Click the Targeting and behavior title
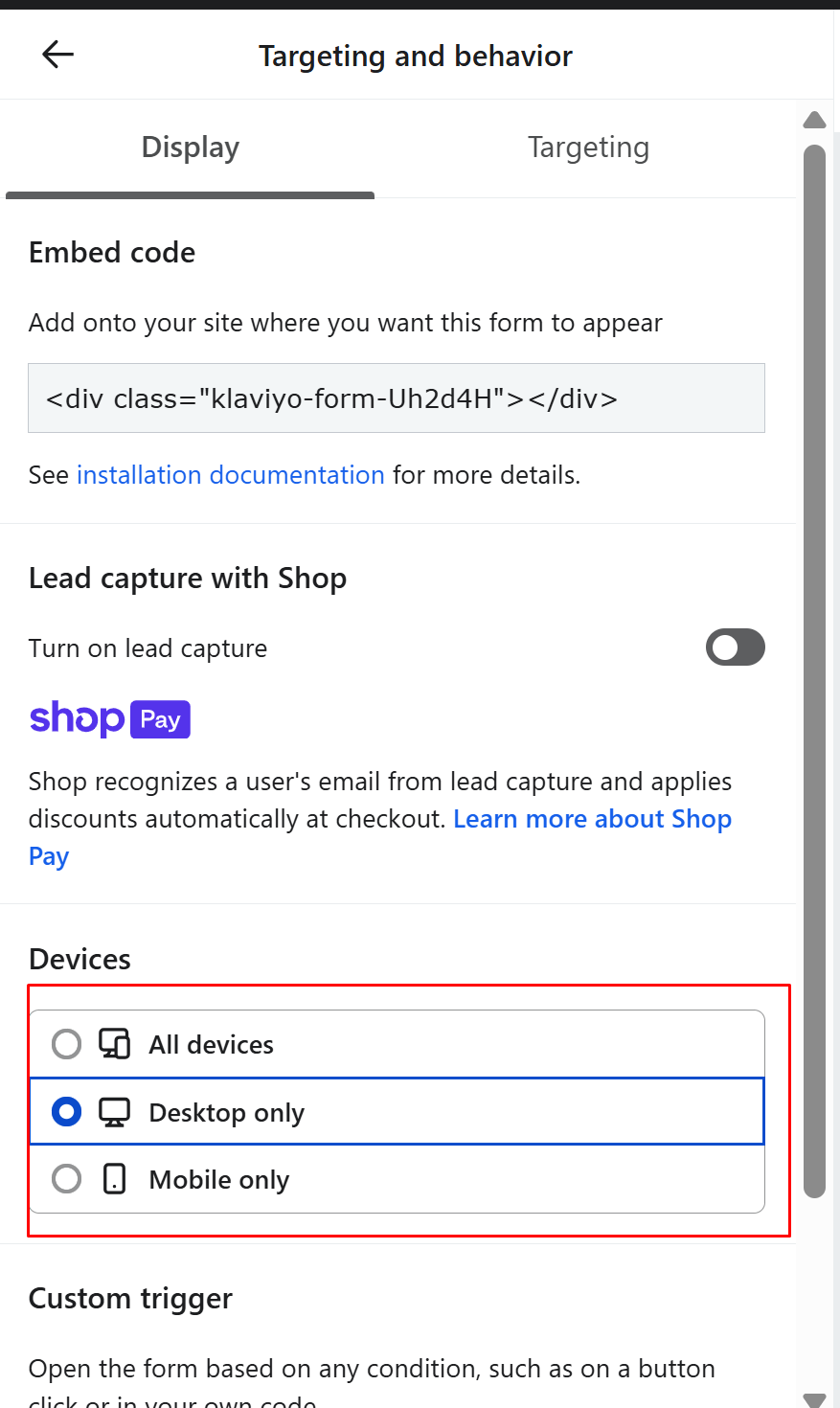This screenshot has width=840, height=1408. tap(415, 57)
